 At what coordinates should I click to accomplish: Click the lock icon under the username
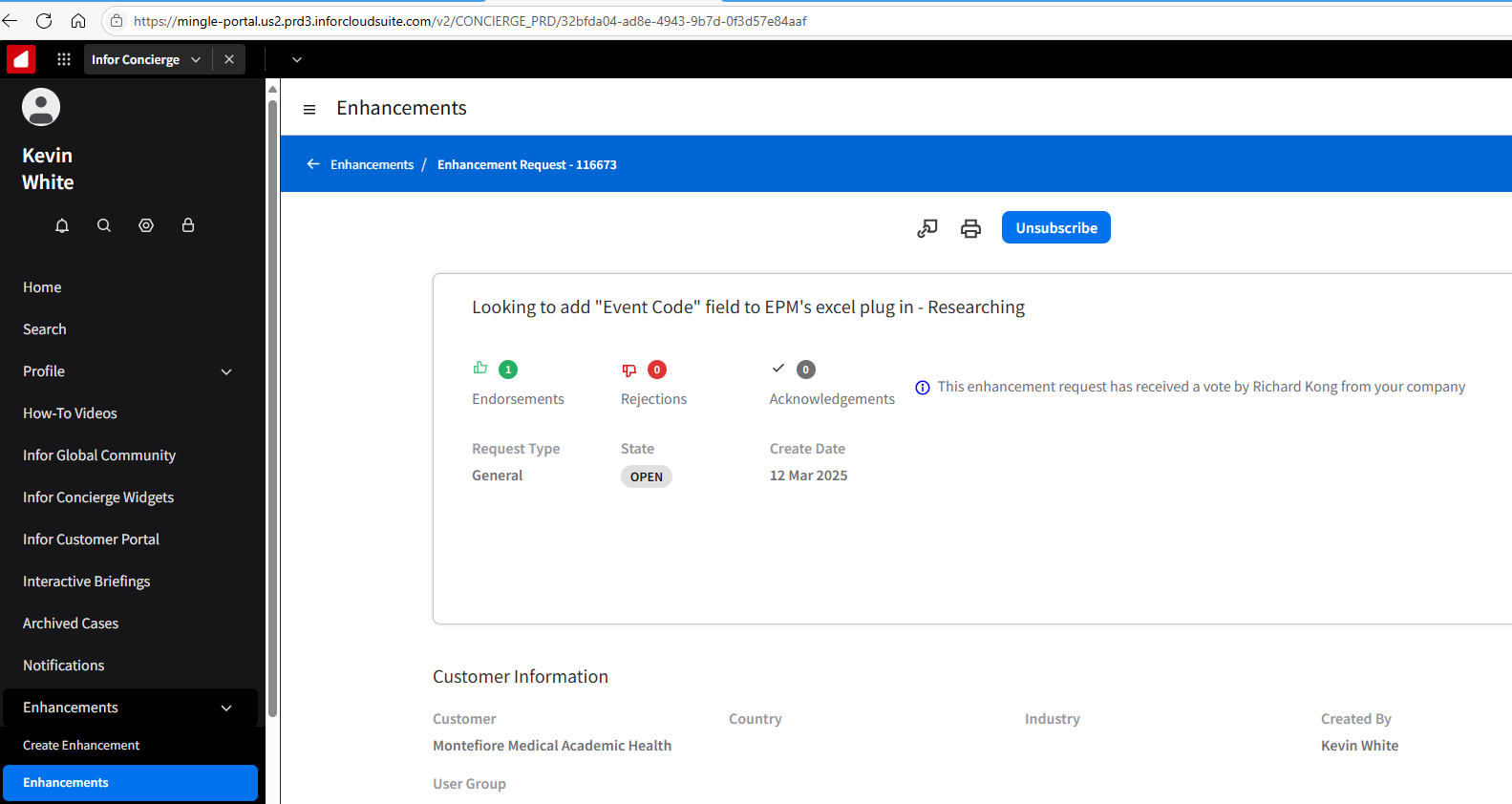(x=188, y=225)
